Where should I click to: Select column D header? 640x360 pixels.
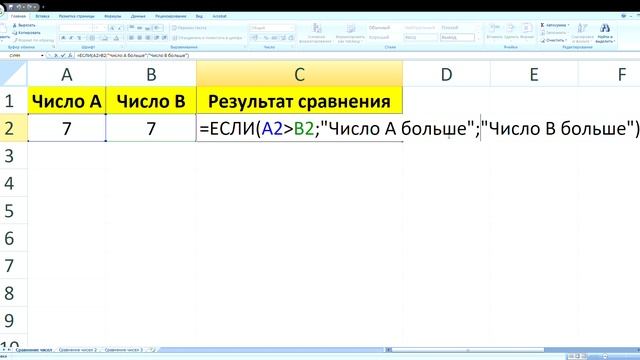click(x=446, y=74)
